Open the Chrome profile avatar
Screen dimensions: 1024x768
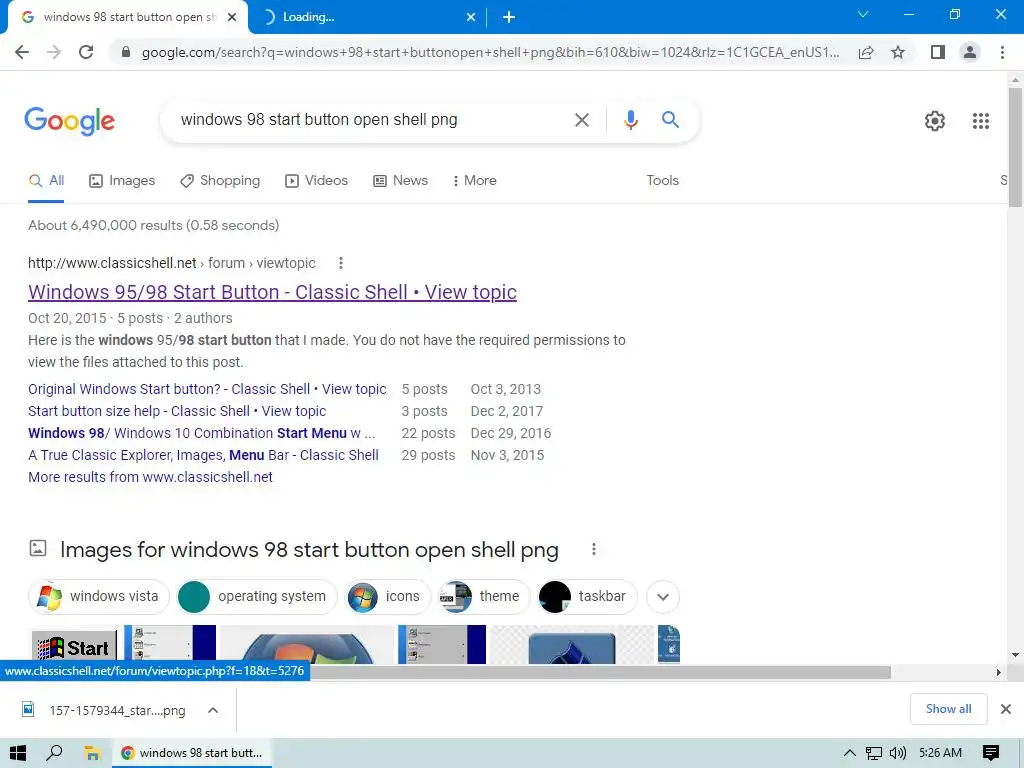pos(970,52)
